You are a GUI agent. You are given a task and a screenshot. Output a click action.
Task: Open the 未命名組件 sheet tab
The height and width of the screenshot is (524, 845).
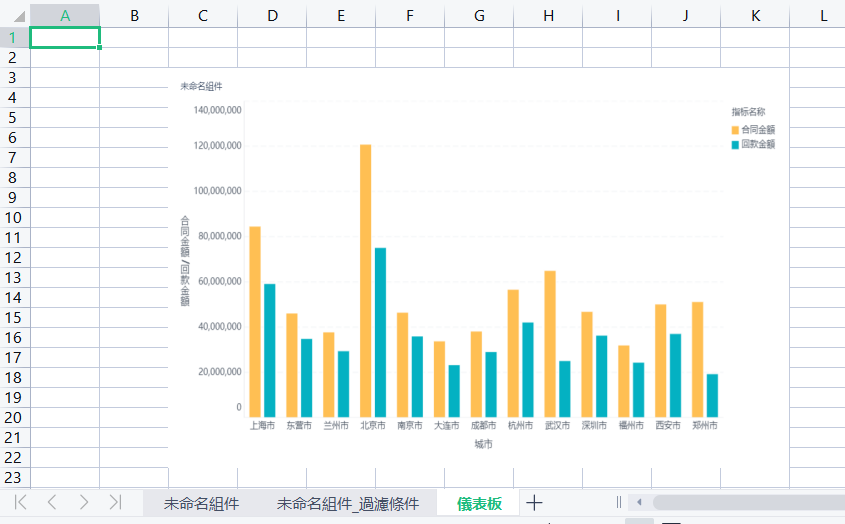[201, 504]
